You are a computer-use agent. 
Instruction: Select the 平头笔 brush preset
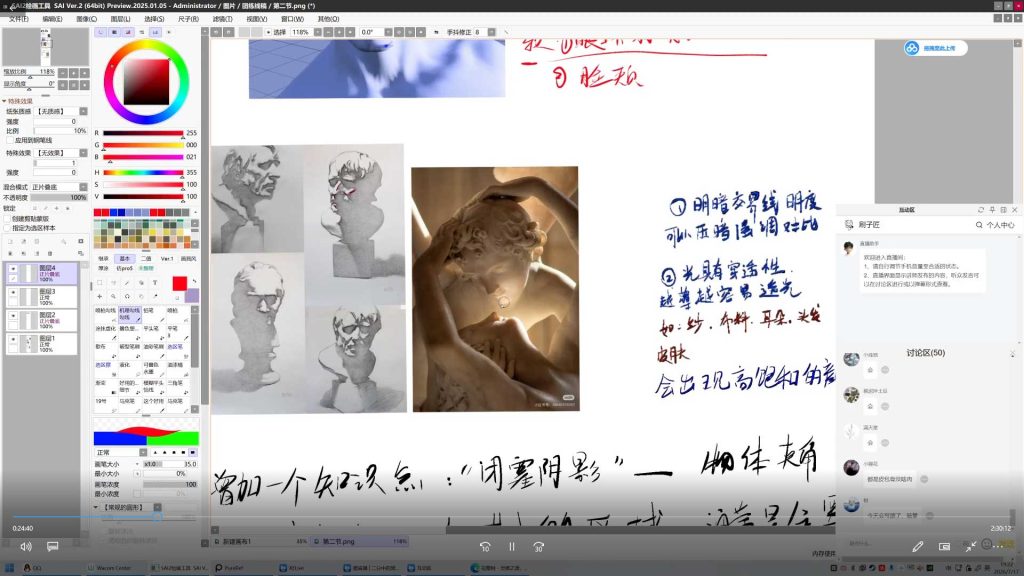155,333
